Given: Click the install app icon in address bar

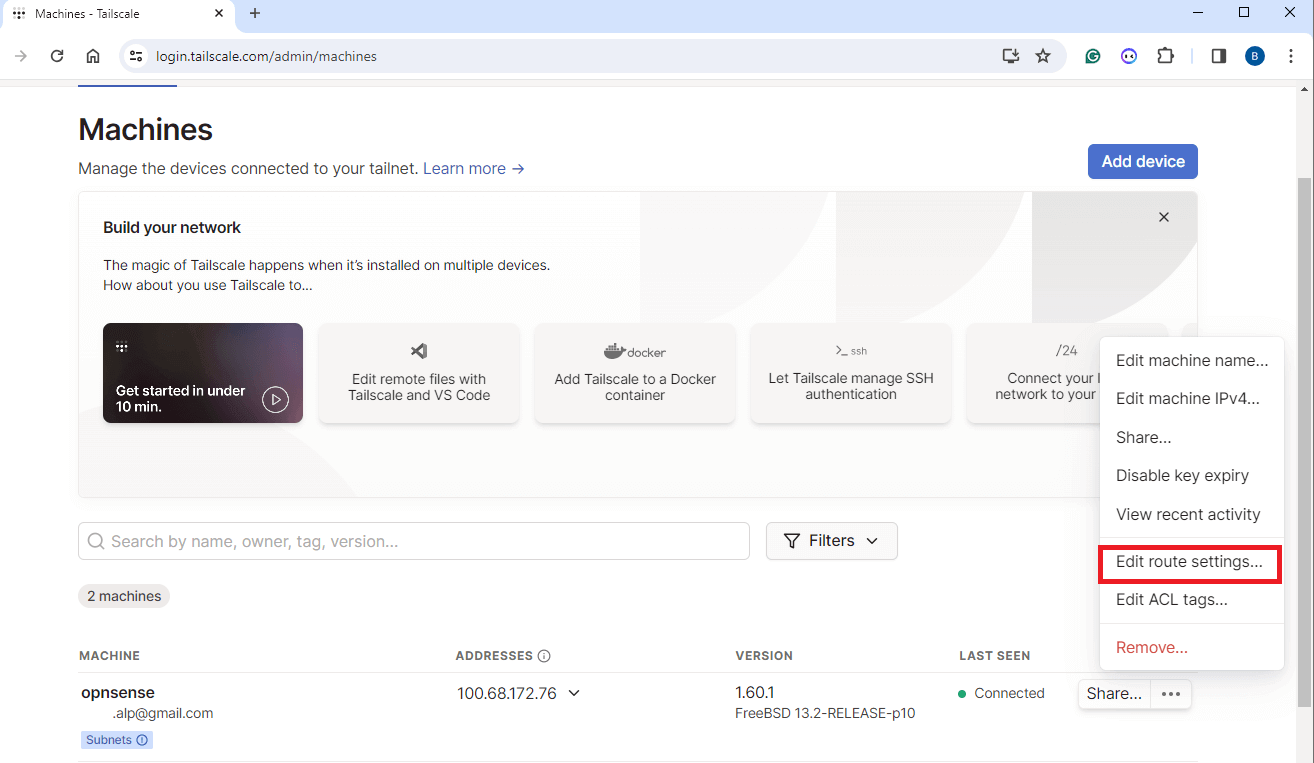Looking at the screenshot, I should point(1011,56).
